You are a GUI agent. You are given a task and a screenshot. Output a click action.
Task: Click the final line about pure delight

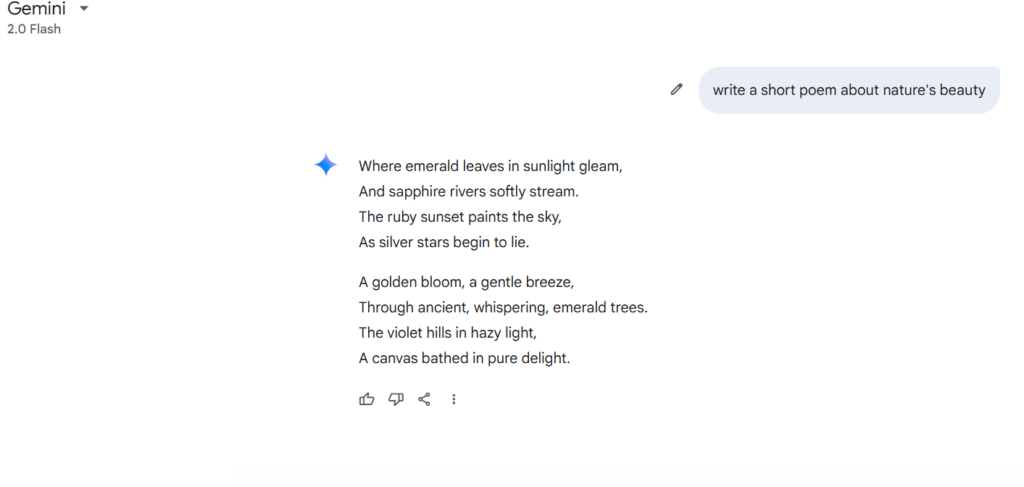tap(464, 358)
